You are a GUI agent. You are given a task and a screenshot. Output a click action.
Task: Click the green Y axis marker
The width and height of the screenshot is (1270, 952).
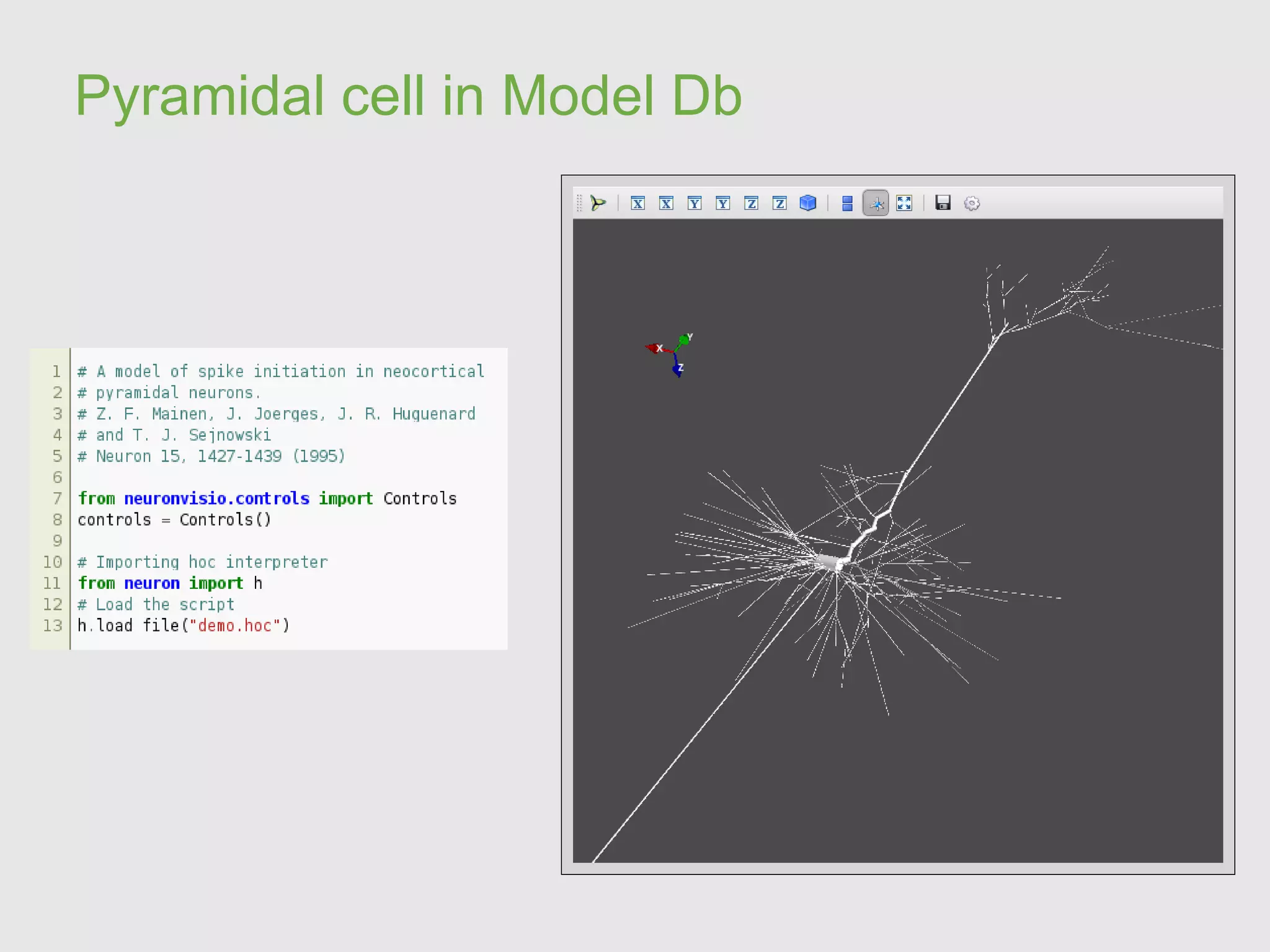coord(685,339)
